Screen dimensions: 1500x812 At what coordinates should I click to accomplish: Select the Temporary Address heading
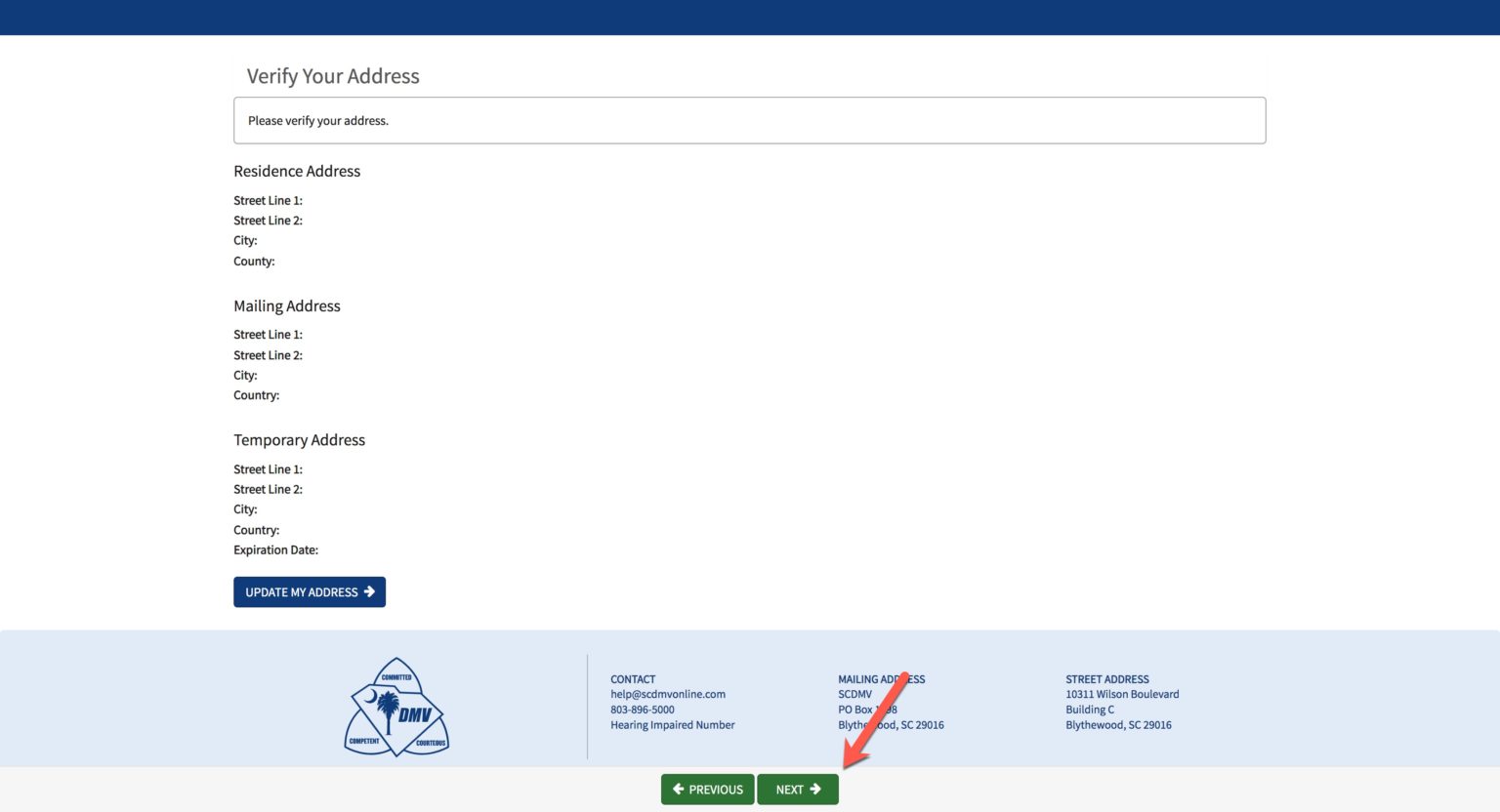[299, 440]
